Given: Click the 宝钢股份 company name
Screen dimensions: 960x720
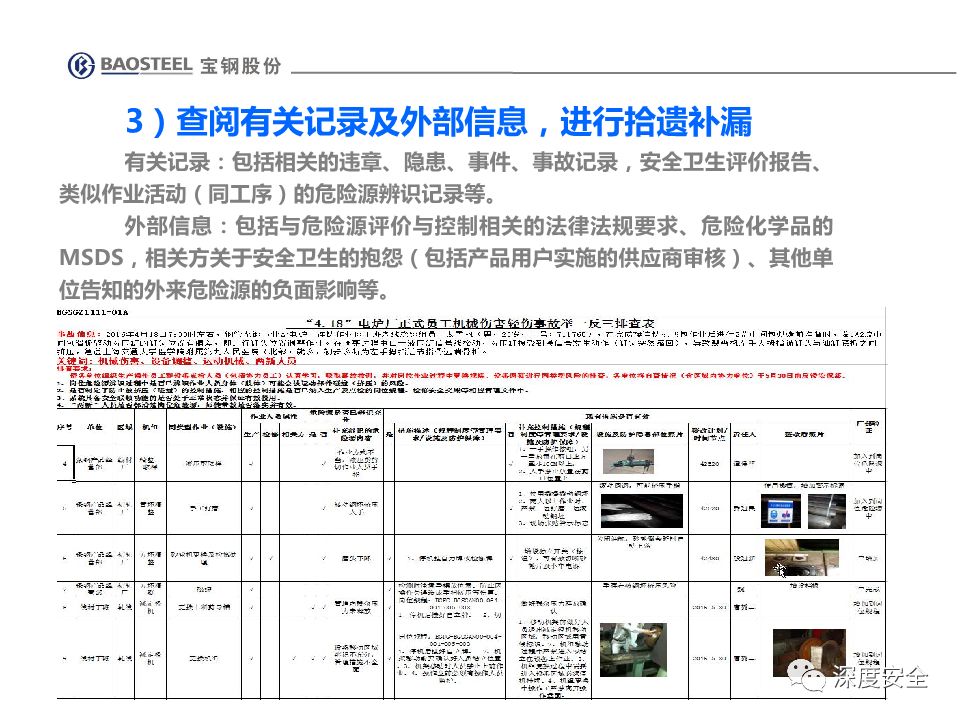Looking at the screenshot, I should click(241, 66).
